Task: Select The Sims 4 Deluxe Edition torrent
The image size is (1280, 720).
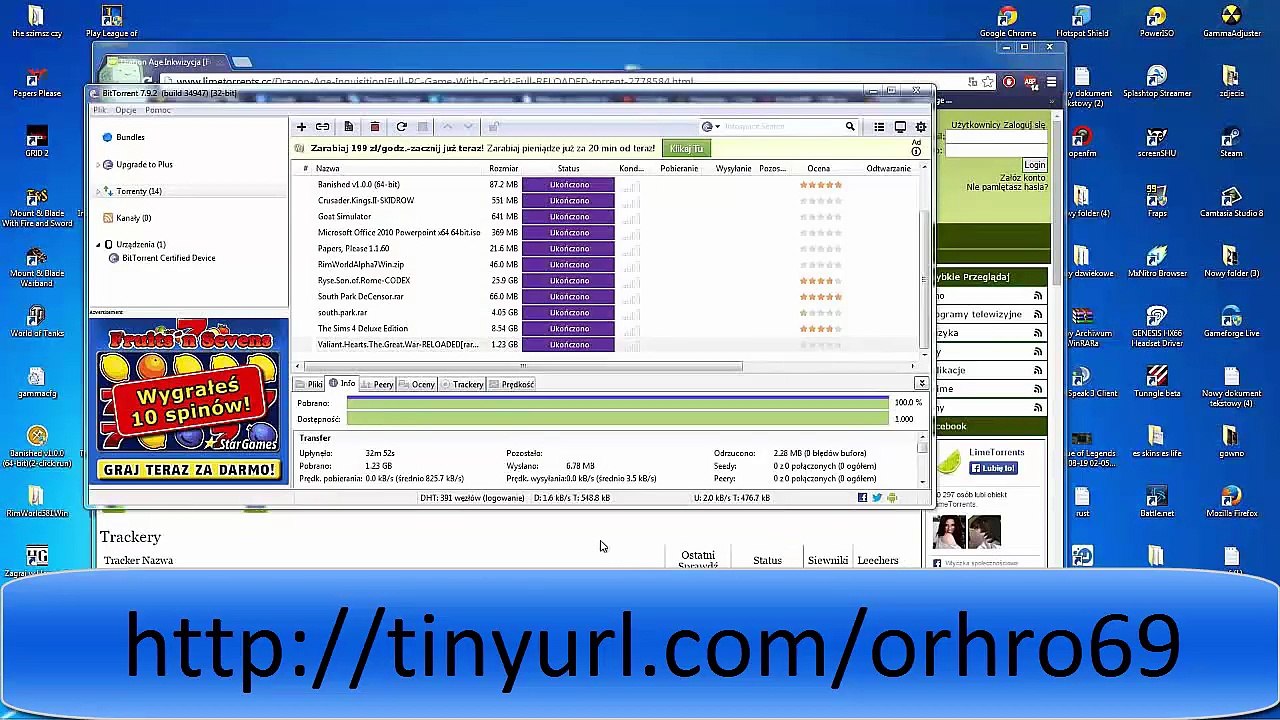Action: tap(362, 329)
